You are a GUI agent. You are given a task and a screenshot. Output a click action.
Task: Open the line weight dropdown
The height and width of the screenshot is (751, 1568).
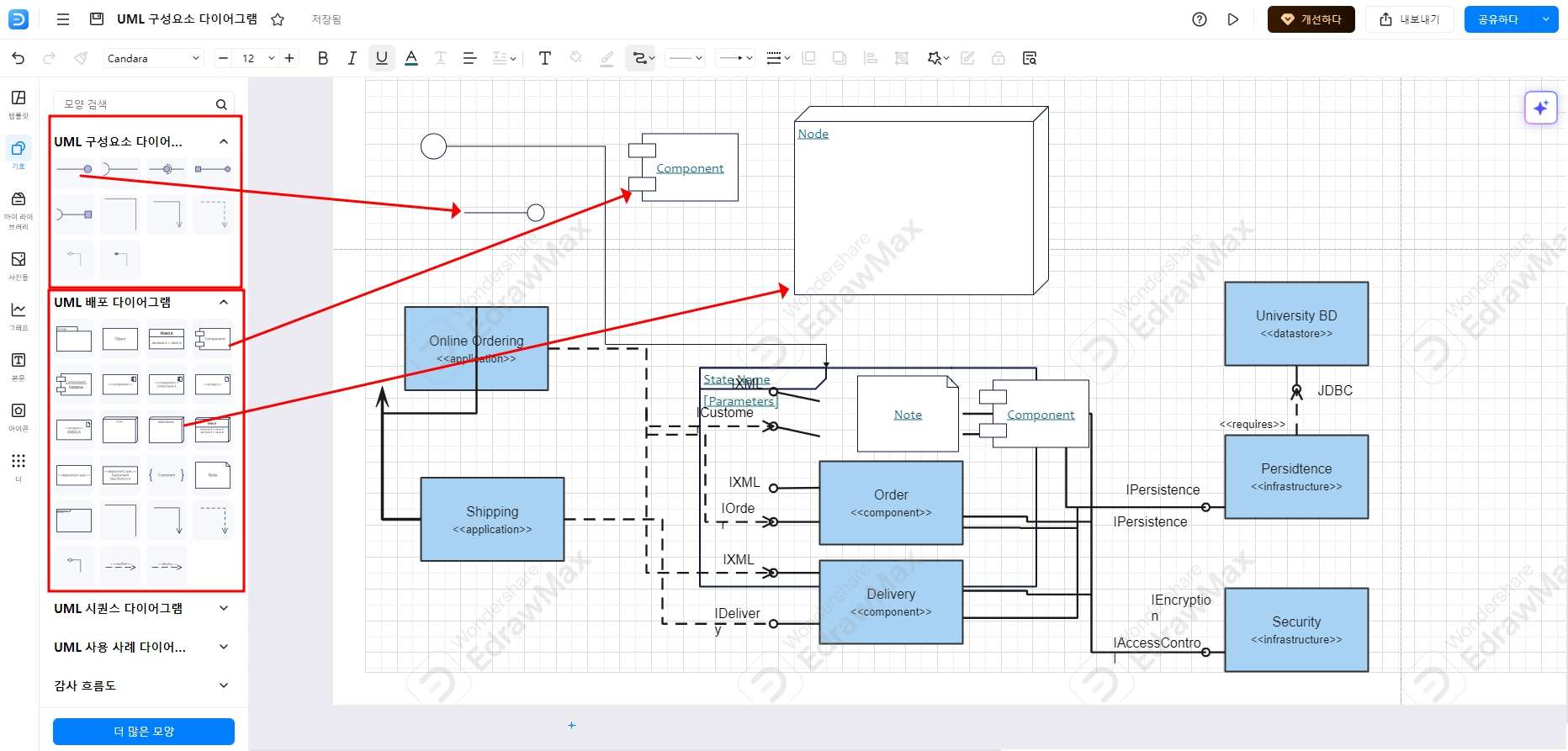click(778, 58)
